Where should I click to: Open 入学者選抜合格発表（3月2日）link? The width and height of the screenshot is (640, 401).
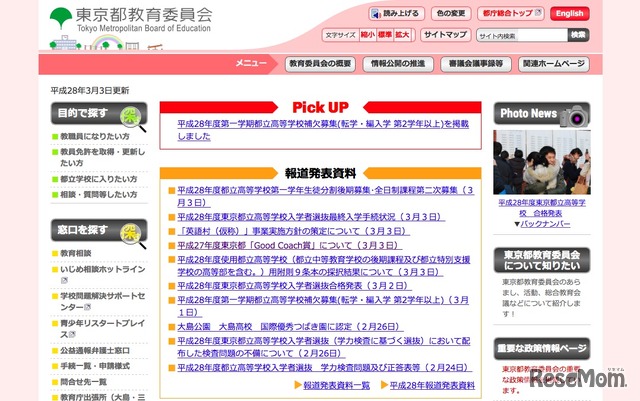(294, 286)
